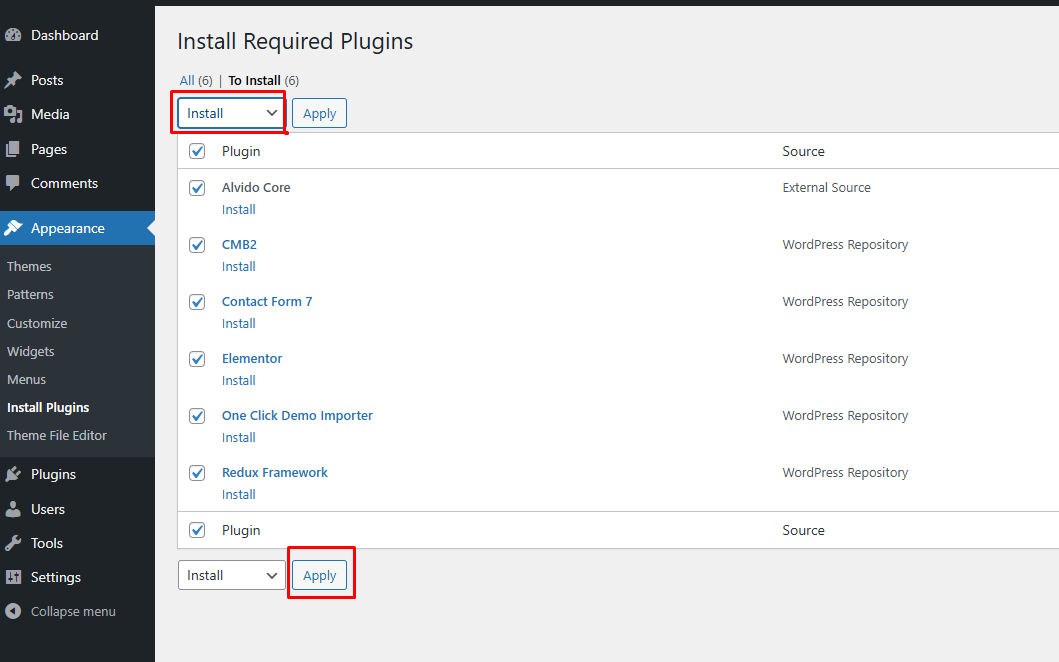Open the Contact Form 7 plugin link
This screenshot has height=662, width=1059.
tap(267, 301)
